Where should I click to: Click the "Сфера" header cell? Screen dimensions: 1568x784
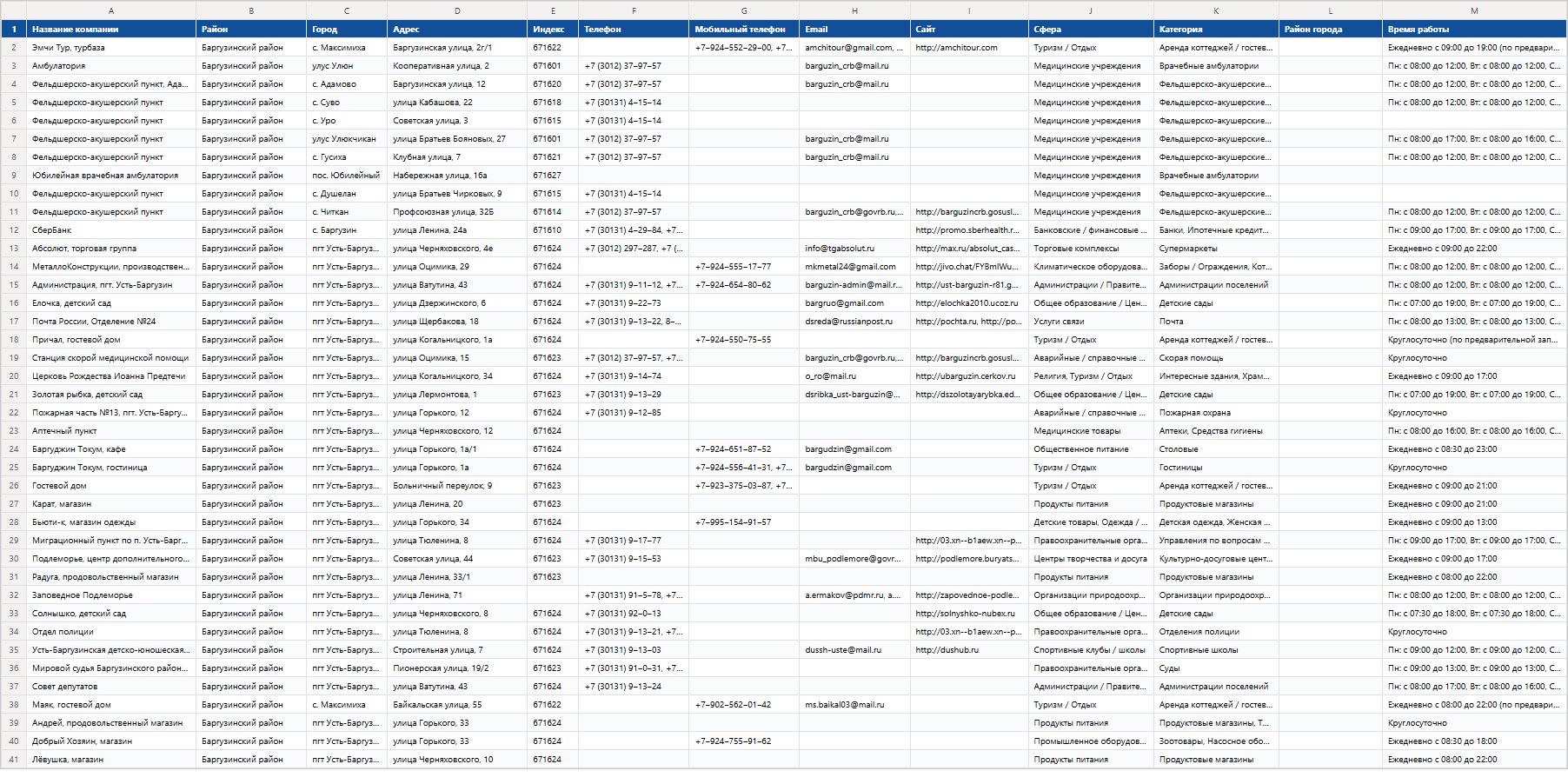pos(1091,29)
